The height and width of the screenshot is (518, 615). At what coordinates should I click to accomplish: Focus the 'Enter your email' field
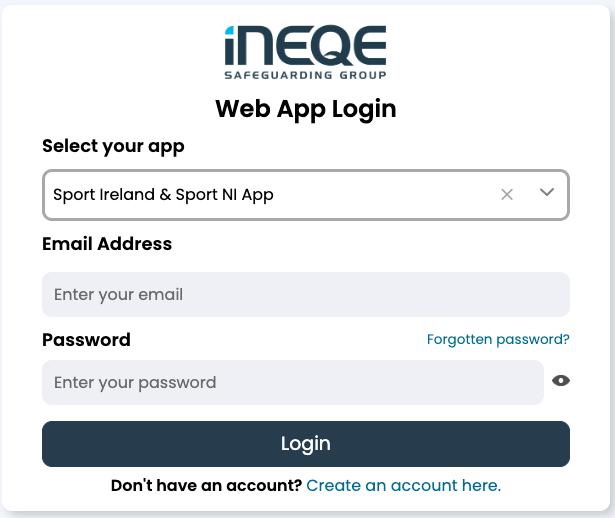tap(306, 294)
